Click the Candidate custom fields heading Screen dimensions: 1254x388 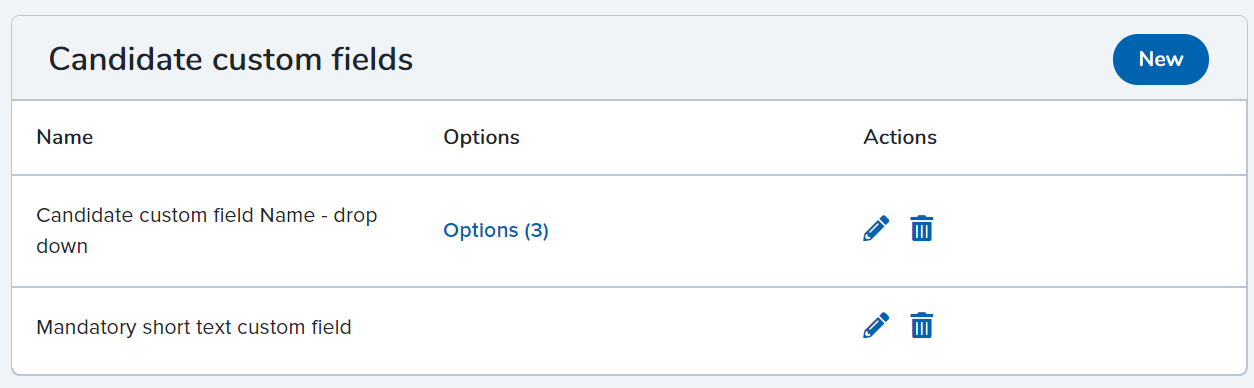(231, 59)
